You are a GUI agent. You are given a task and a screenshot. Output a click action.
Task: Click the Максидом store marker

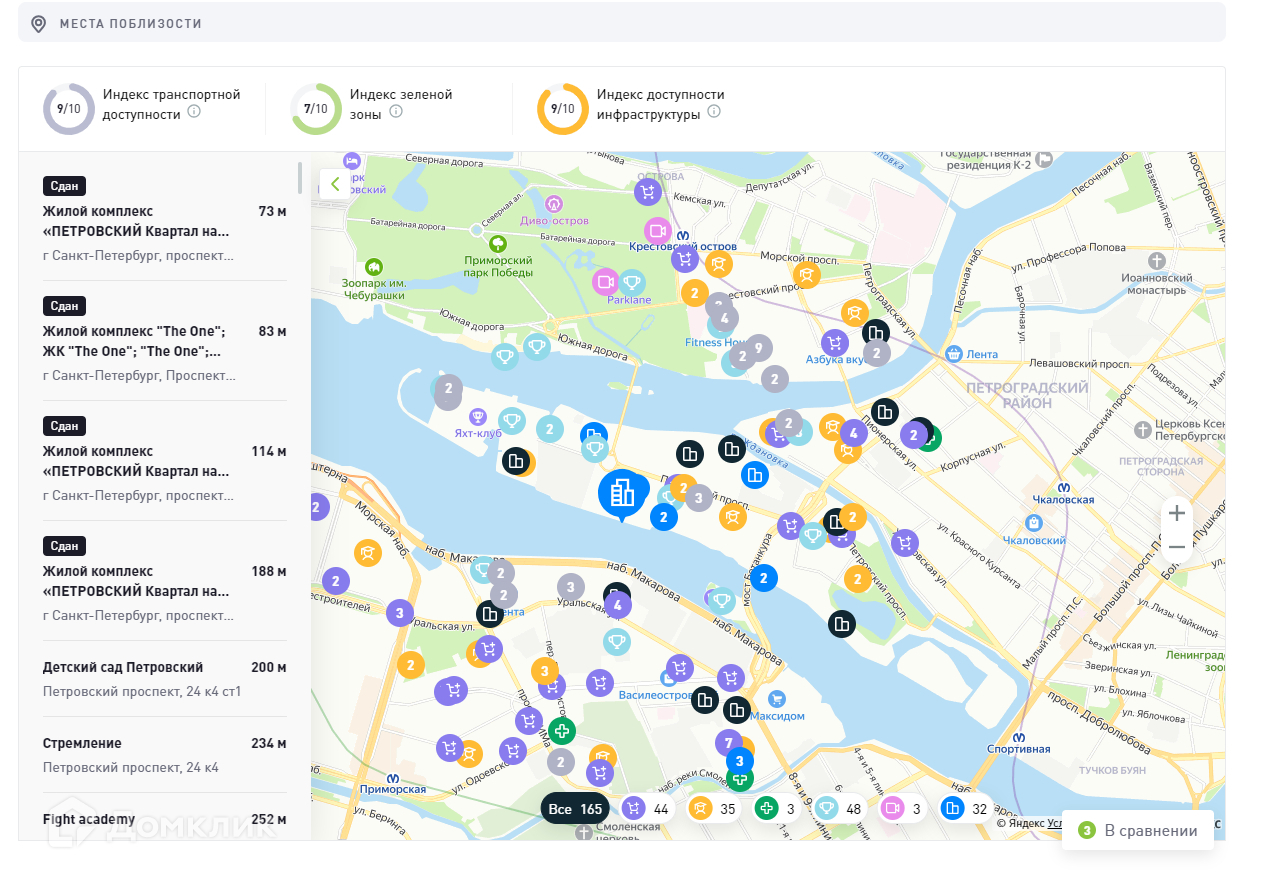(x=776, y=699)
